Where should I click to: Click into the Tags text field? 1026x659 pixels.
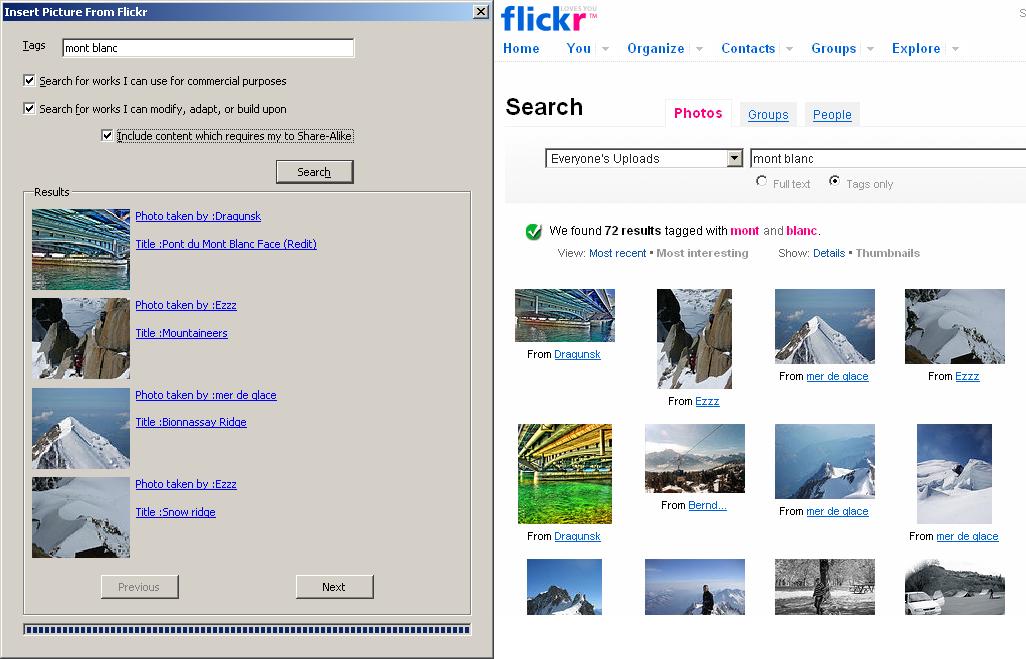tap(208, 48)
